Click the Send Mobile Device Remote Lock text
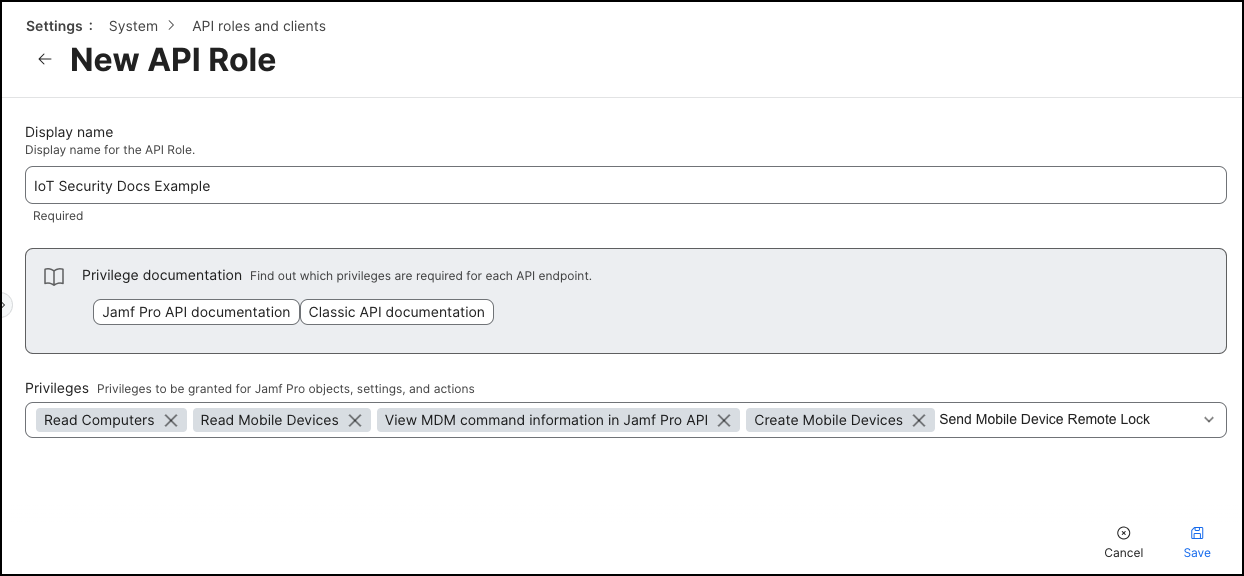 pyautogui.click(x=1044, y=420)
